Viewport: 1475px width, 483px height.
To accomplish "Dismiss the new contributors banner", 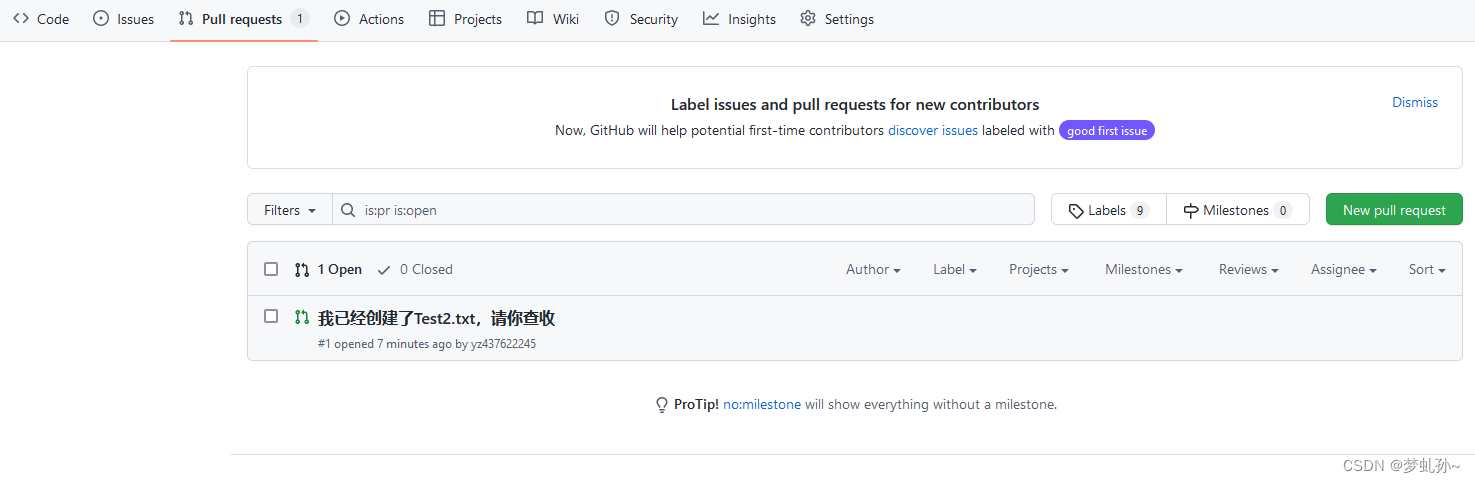I will pos(1415,102).
